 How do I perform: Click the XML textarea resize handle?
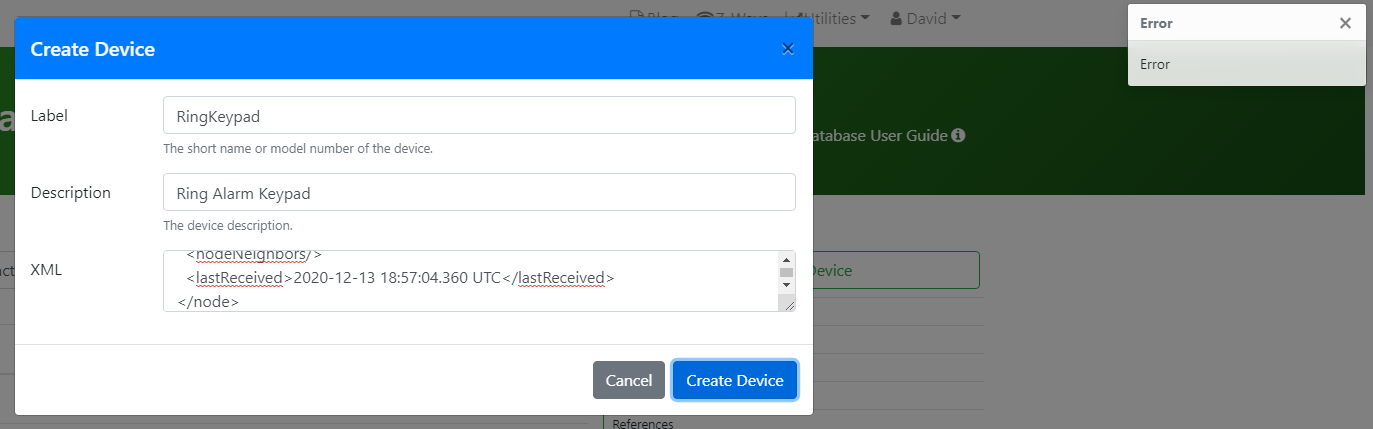790,305
